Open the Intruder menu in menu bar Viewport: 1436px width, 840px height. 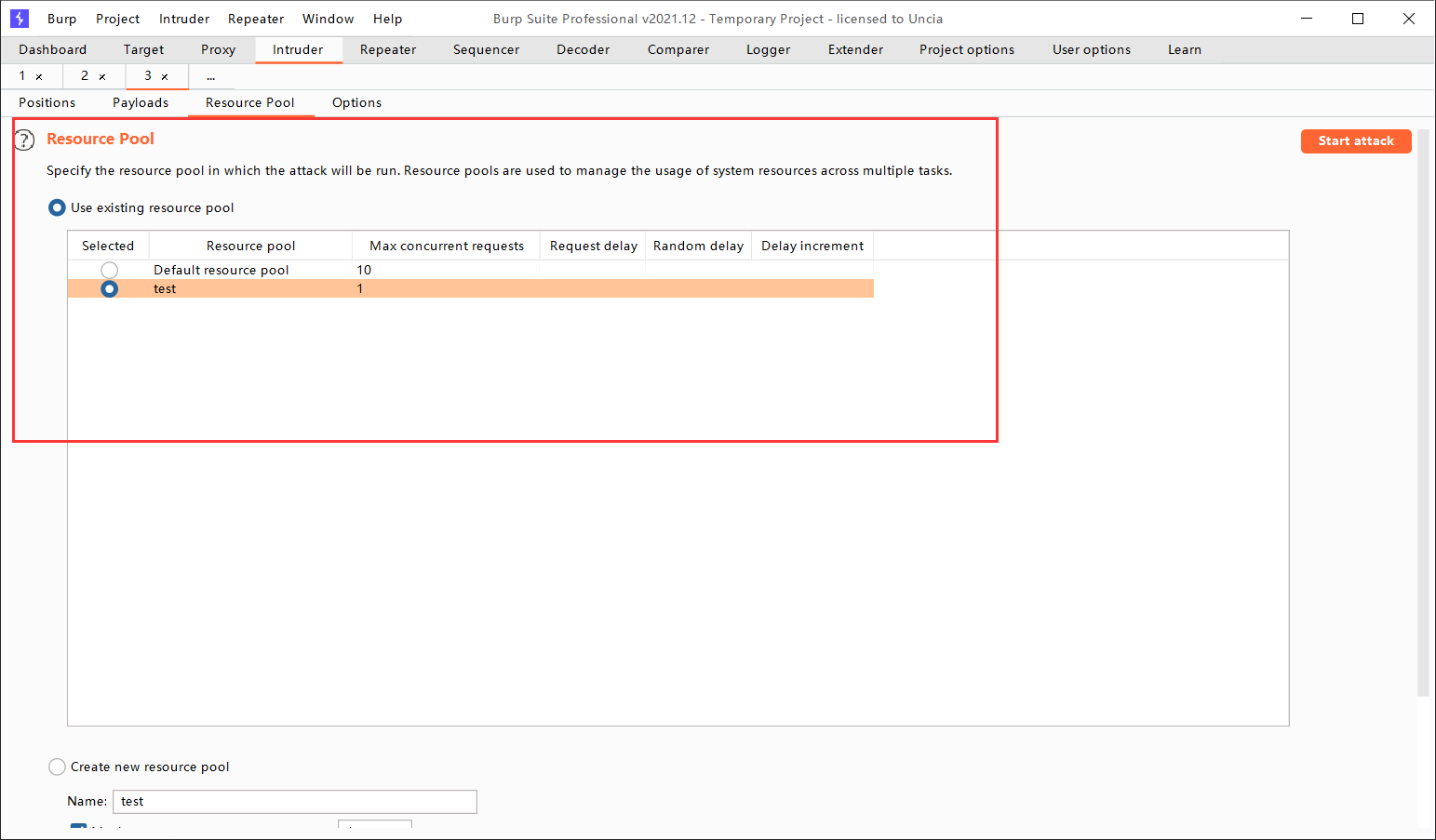[184, 19]
